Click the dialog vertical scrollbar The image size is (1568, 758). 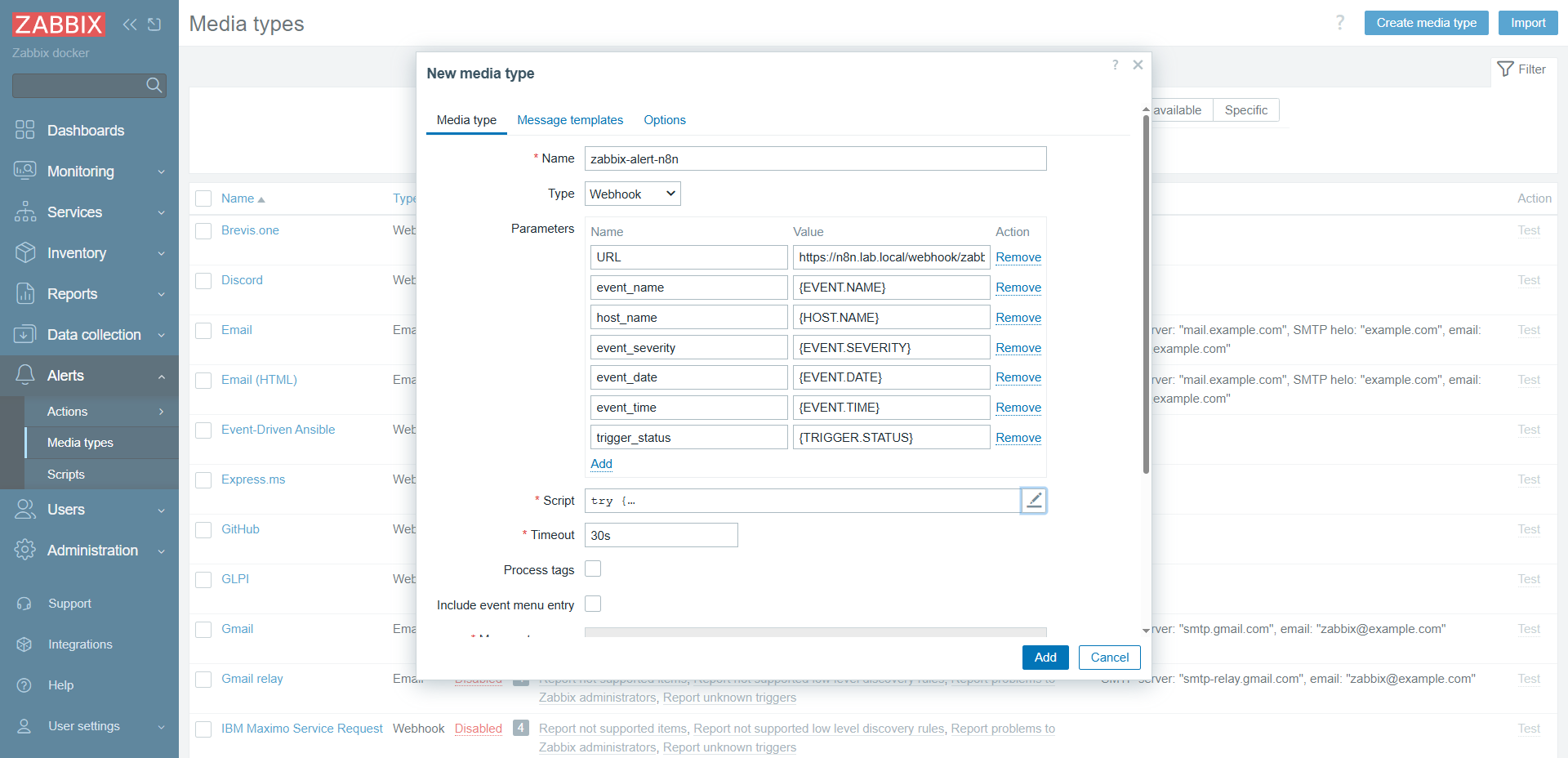[1146, 294]
